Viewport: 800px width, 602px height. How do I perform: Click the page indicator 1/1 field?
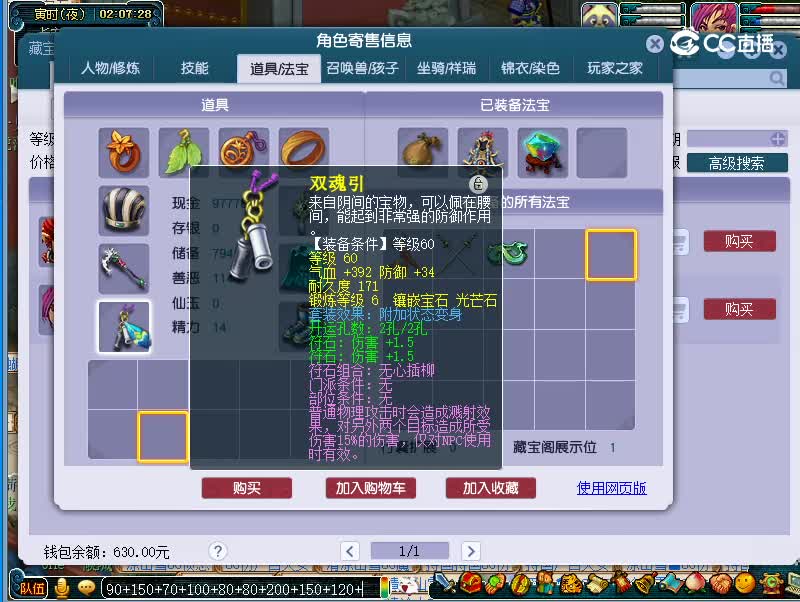point(410,551)
